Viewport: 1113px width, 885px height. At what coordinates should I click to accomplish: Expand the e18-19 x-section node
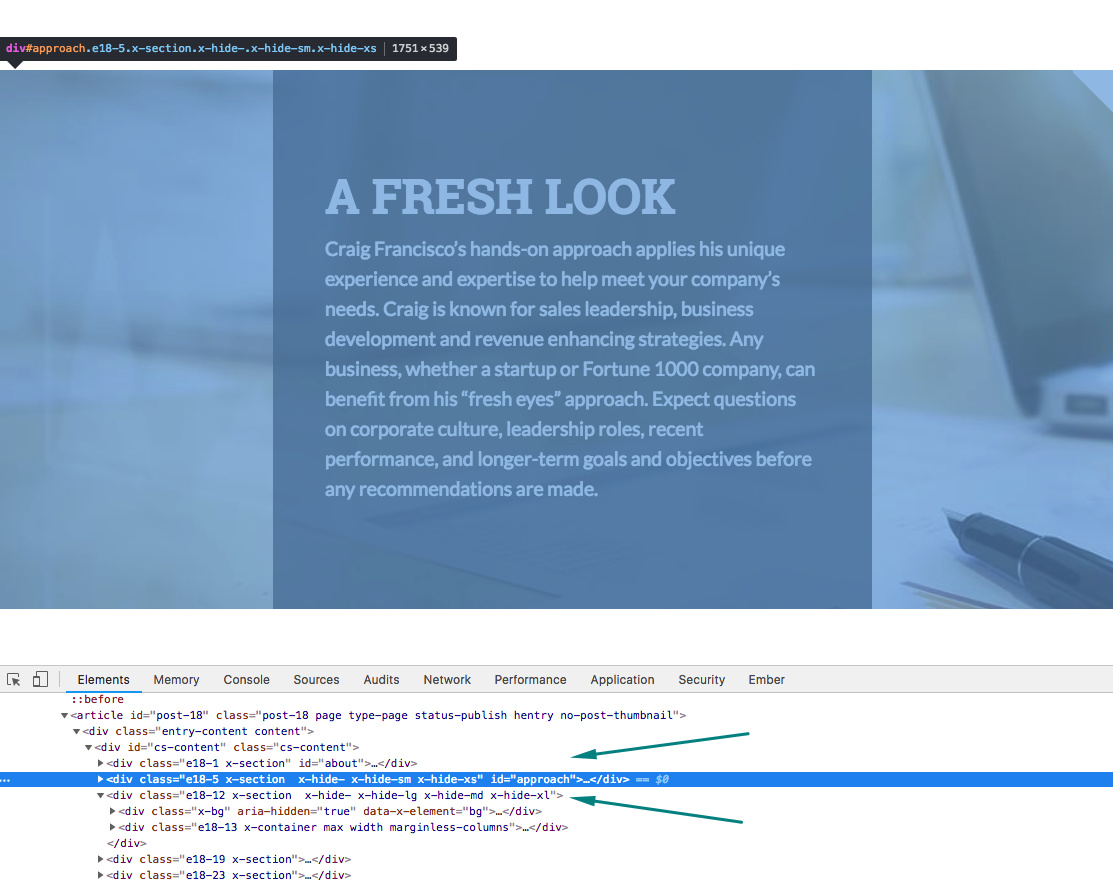[100, 859]
